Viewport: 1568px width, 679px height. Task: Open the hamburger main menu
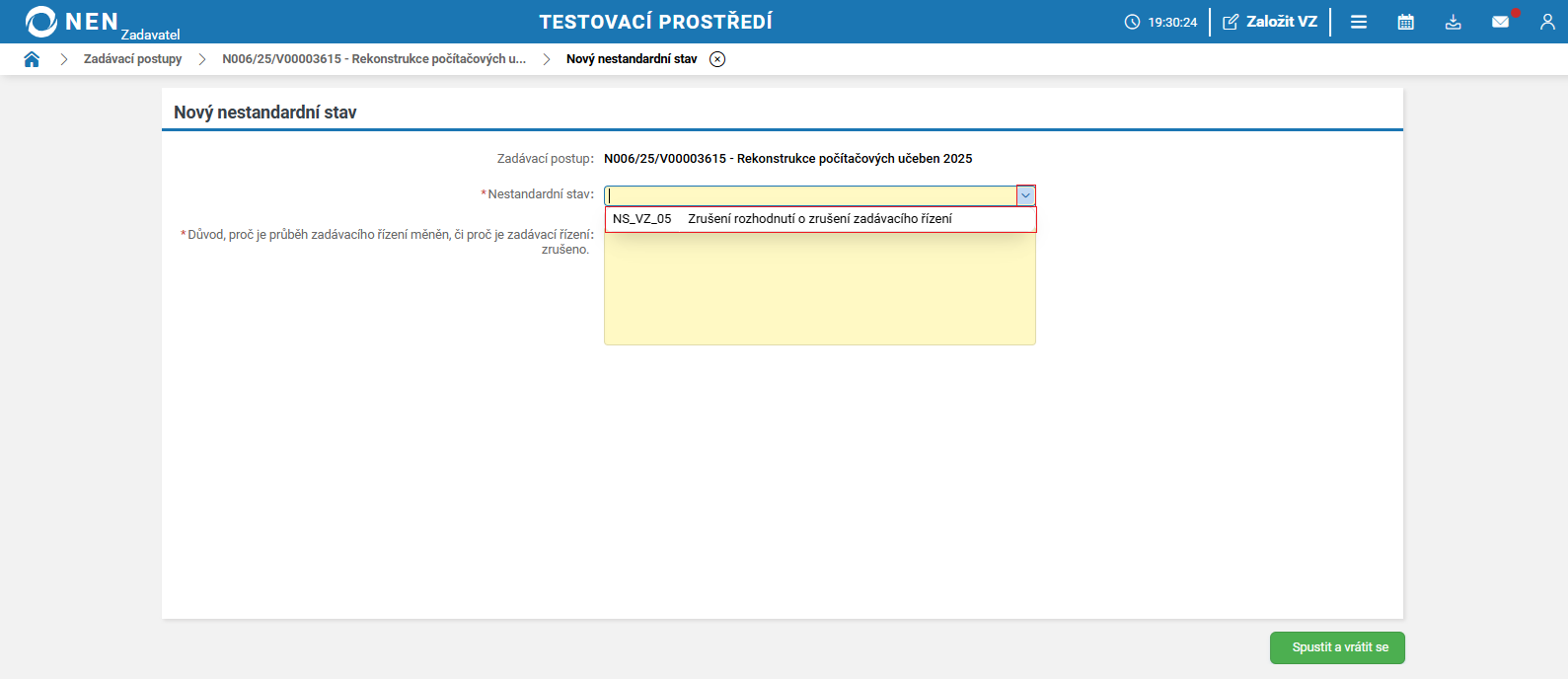click(1359, 22)
